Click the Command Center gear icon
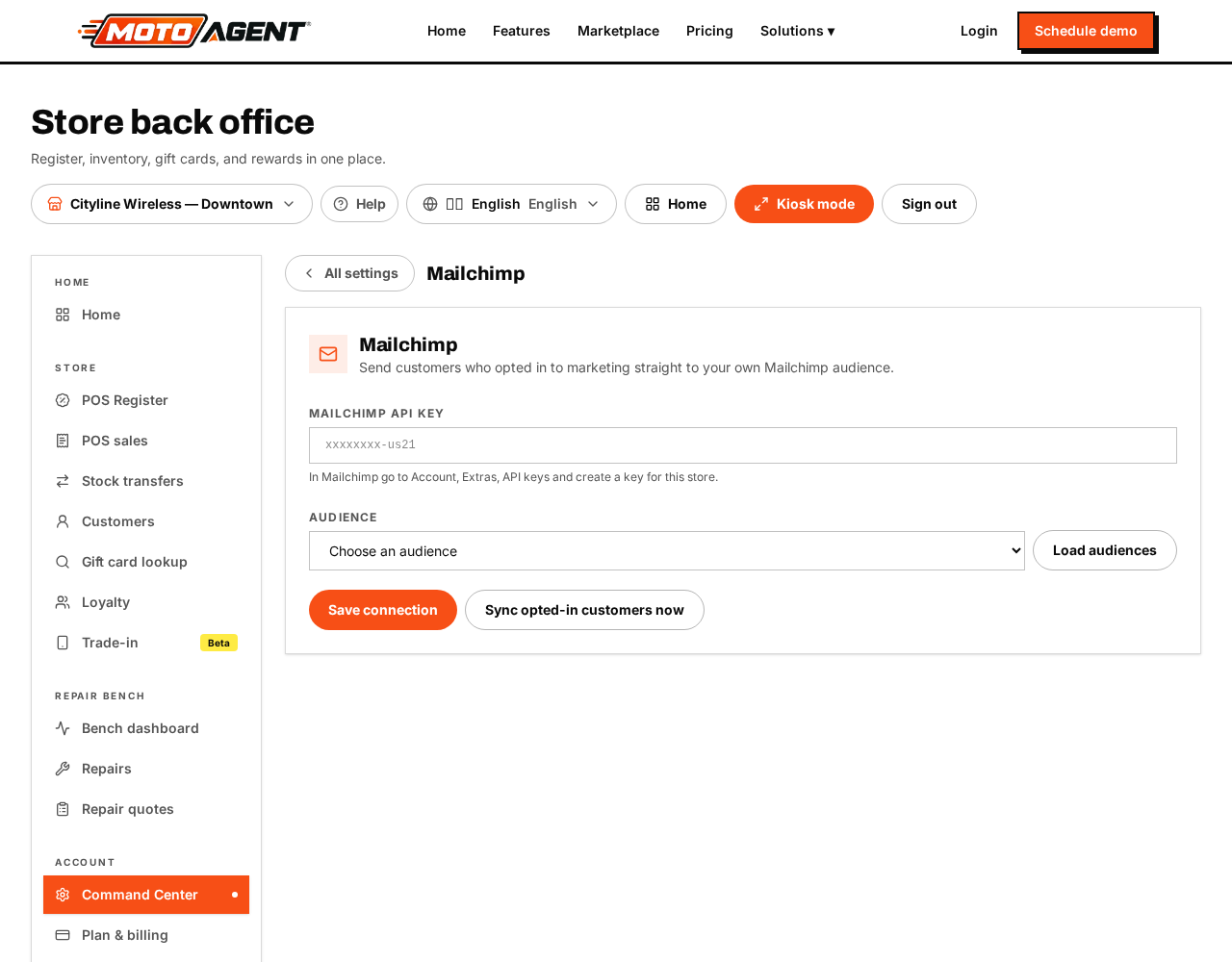Screen dimensions: 1232x962 63,895
